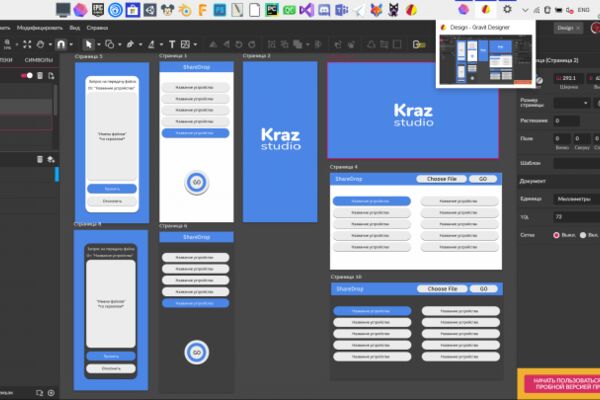Screen dimensions: 600x400
Task: Open the page size dropdown
Action: [x=571, y=103]
